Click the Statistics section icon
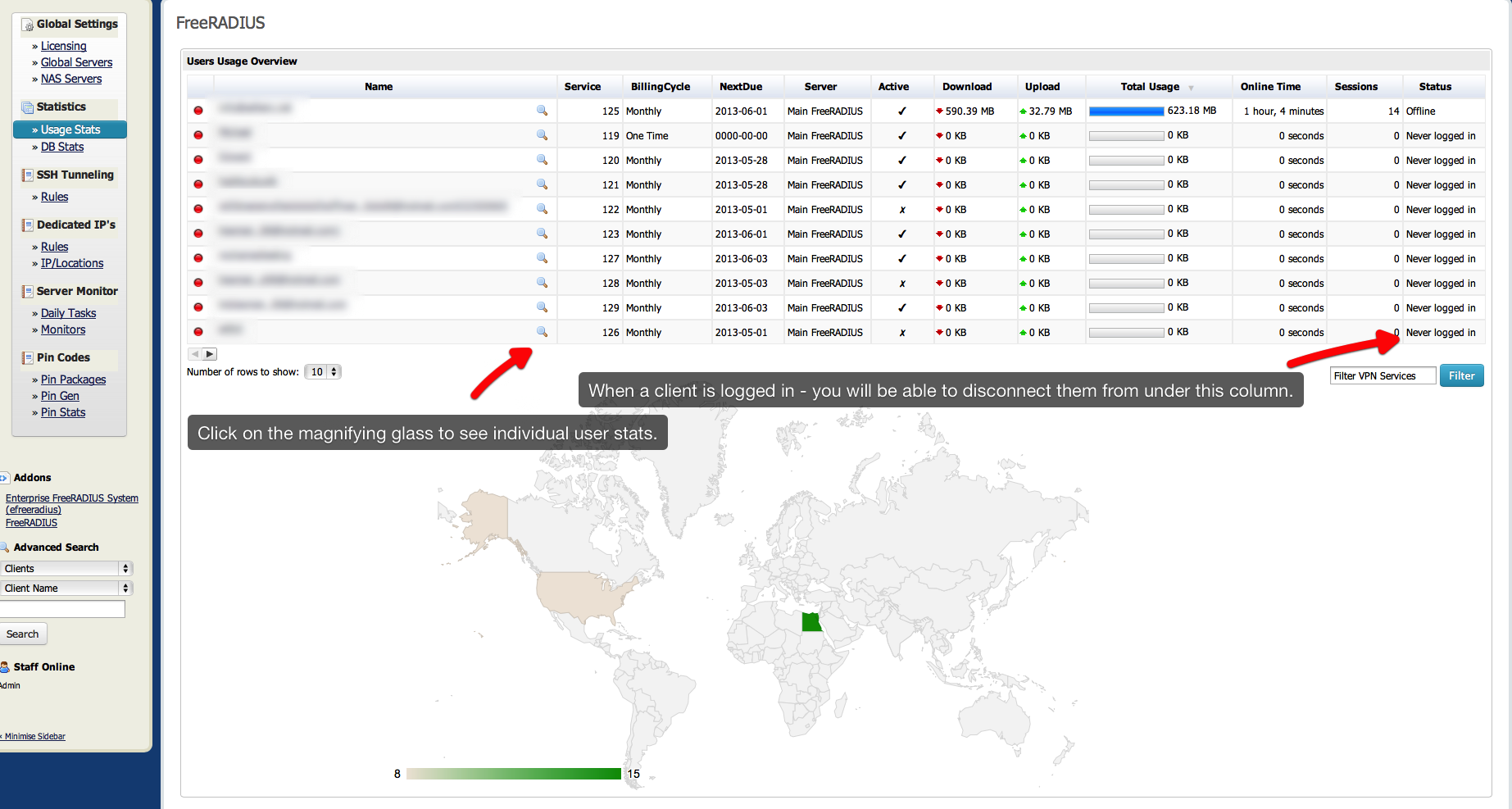This screenshot has width=1512, height=809. click(28, 107)
